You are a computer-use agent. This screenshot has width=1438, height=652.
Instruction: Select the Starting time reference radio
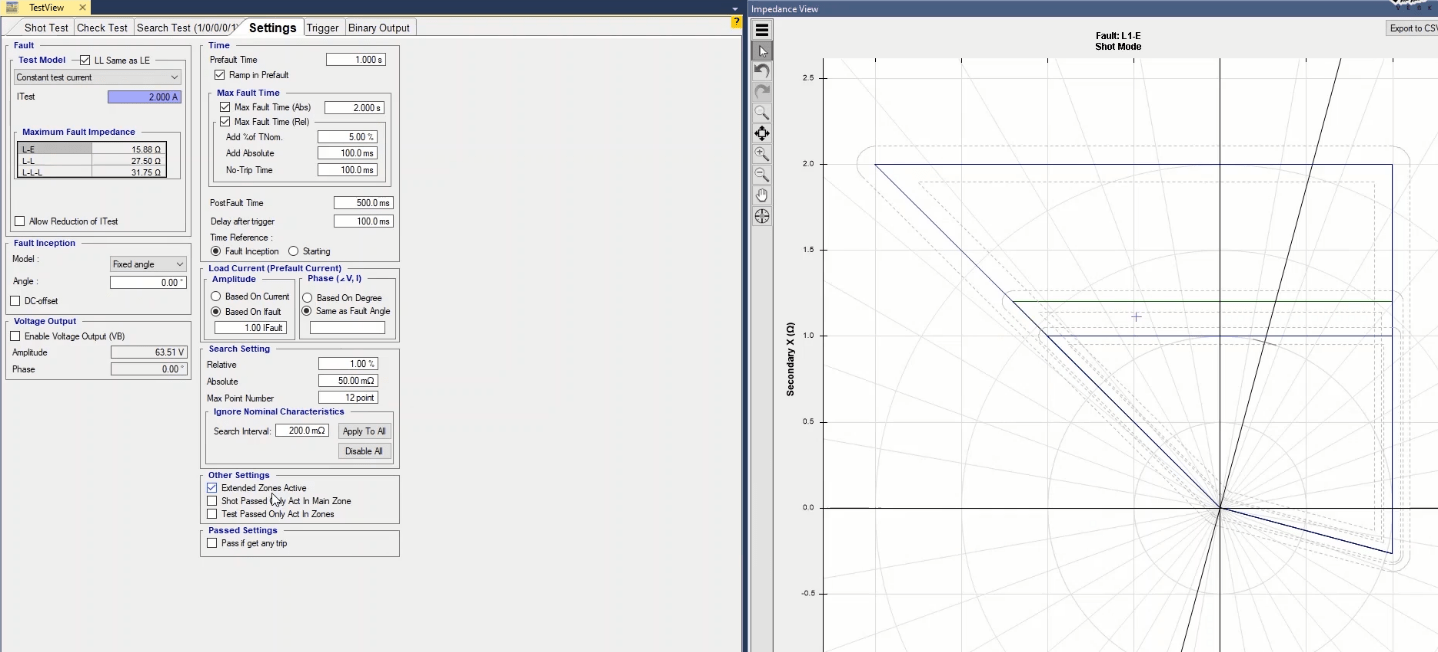[293, 251]
